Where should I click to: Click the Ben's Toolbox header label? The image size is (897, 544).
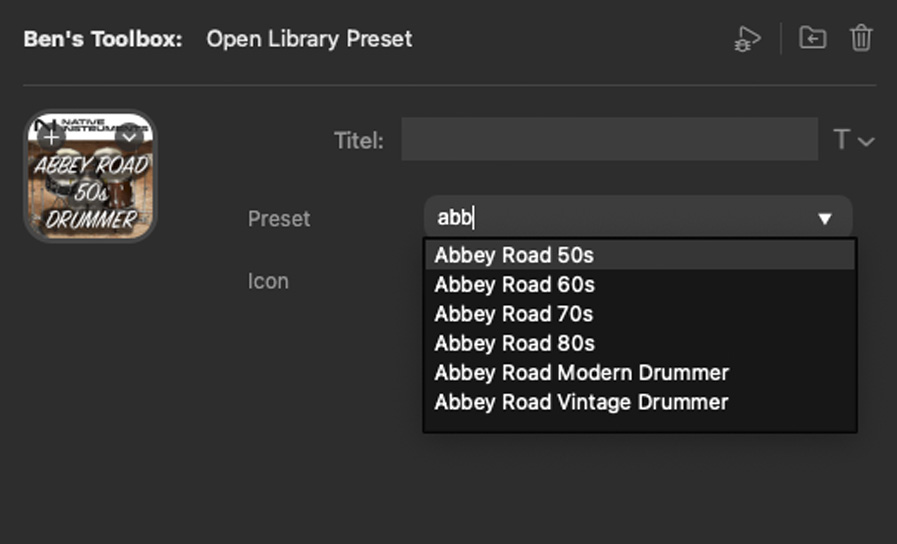click(x=103, y=40)
